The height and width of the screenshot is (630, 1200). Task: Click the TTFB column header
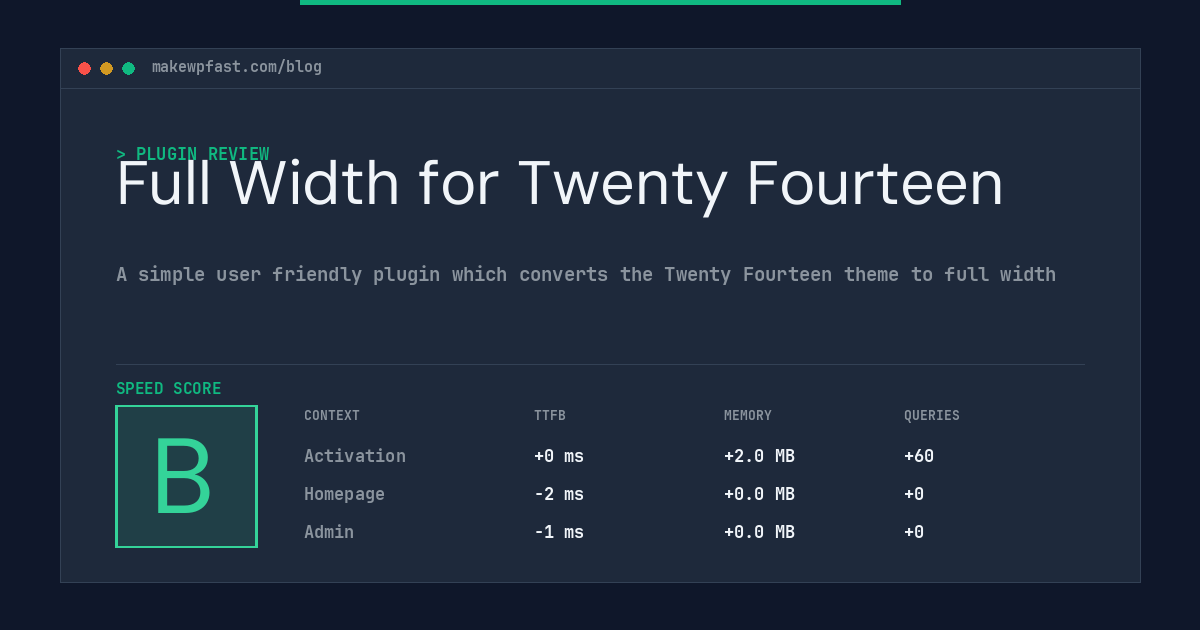tap(550, 416)
